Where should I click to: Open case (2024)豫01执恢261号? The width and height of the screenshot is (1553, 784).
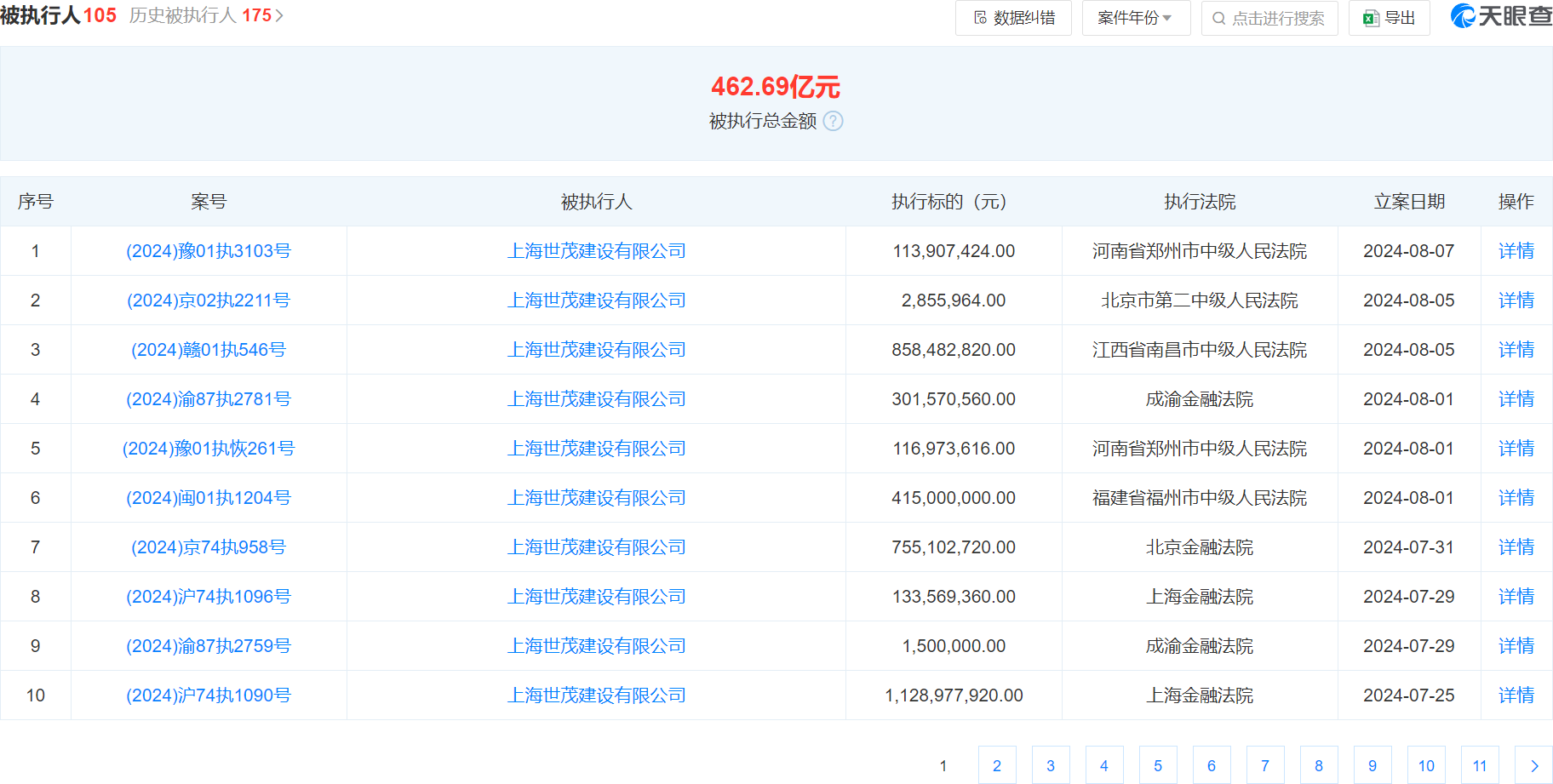pyautogui.click(x=209, y=449)
